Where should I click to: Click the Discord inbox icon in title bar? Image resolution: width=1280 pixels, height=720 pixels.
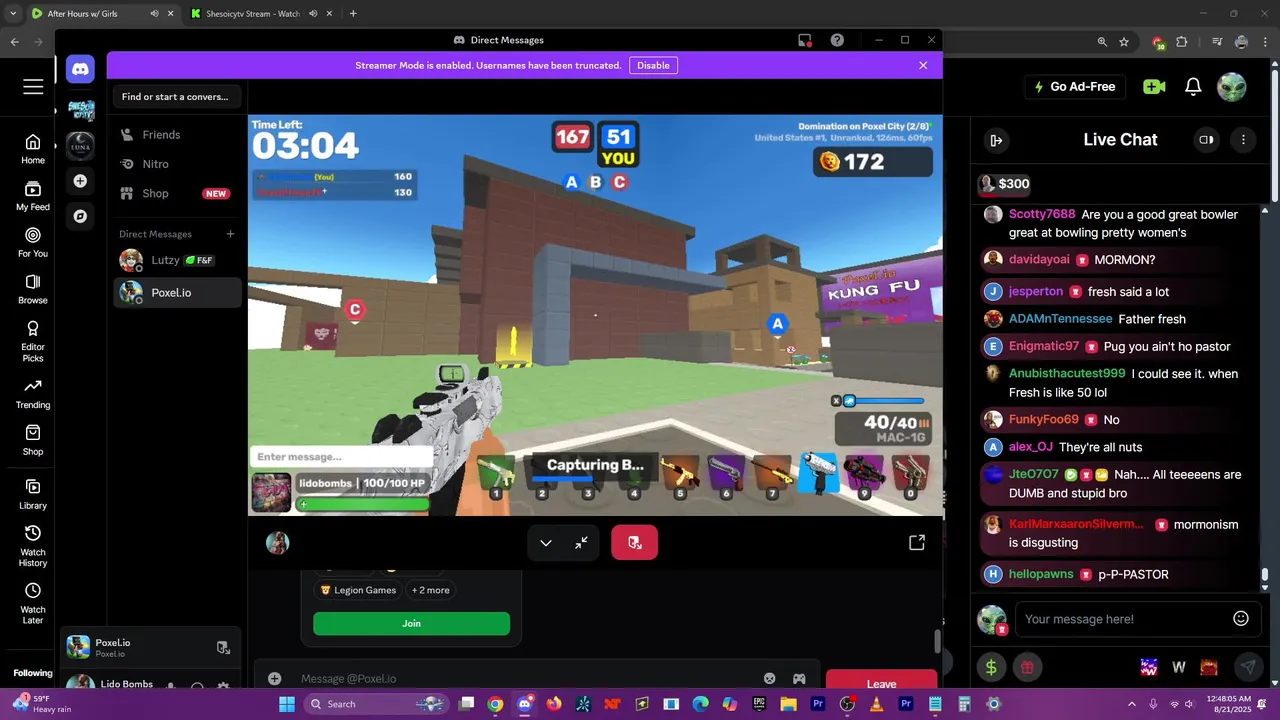coord(804,40)
